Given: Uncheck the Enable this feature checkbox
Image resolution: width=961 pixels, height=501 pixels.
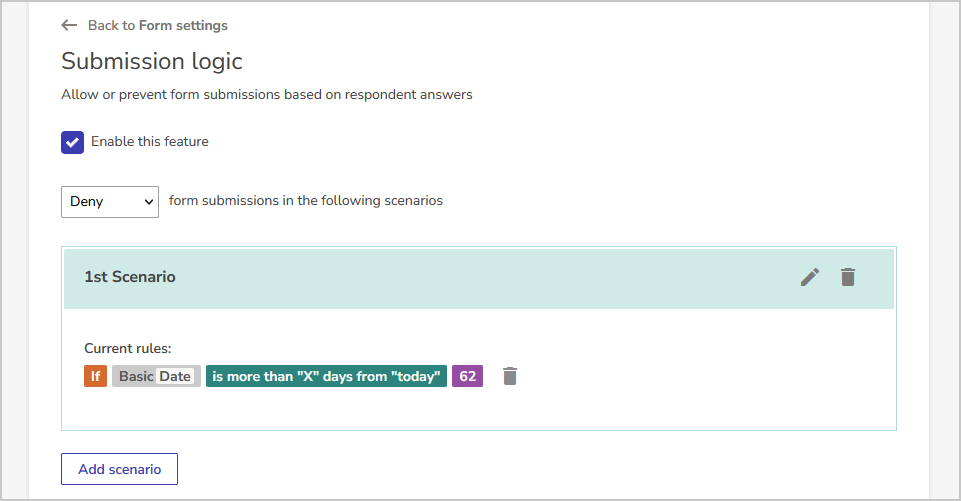Looking at the screenshot, I should [72, 142].
